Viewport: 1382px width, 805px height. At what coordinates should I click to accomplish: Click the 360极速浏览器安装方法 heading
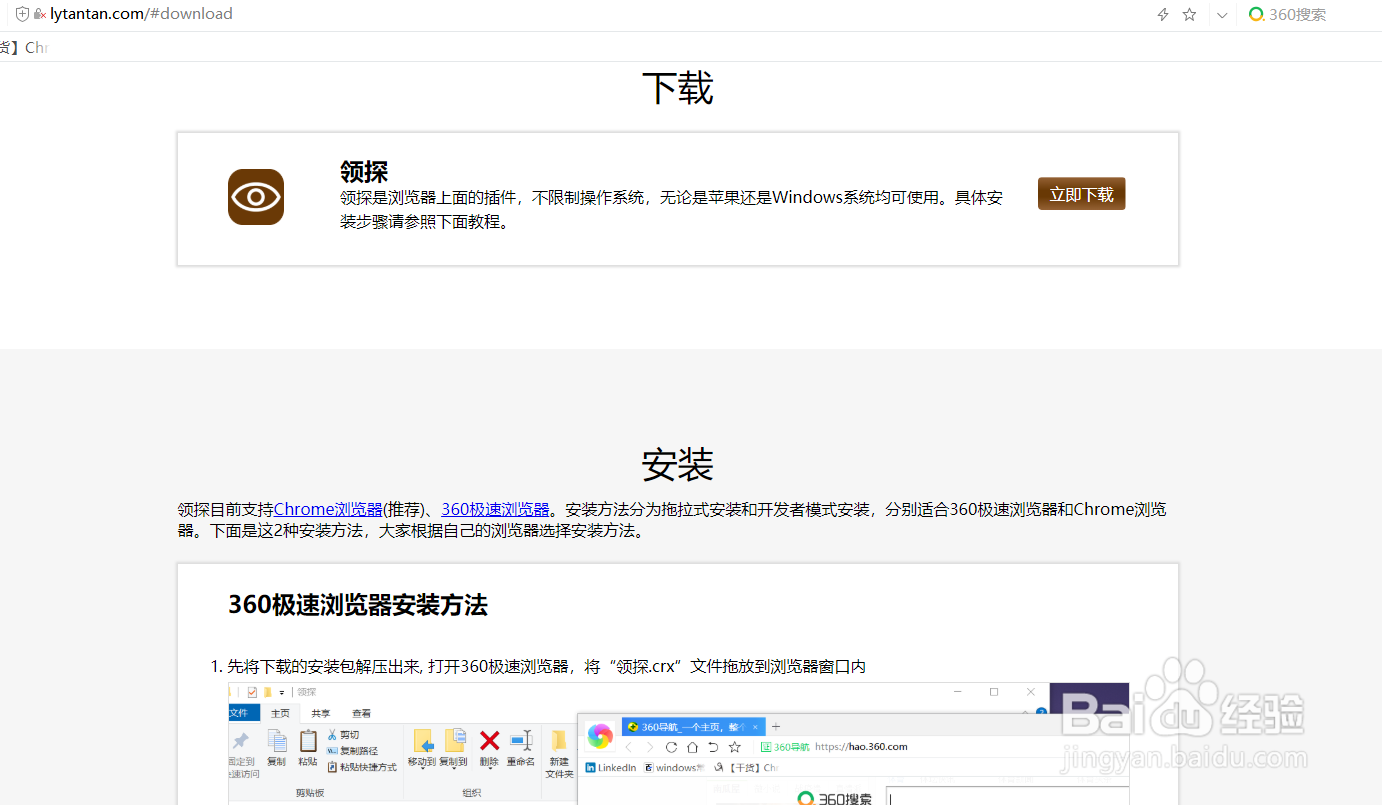(x=358, y=605)
